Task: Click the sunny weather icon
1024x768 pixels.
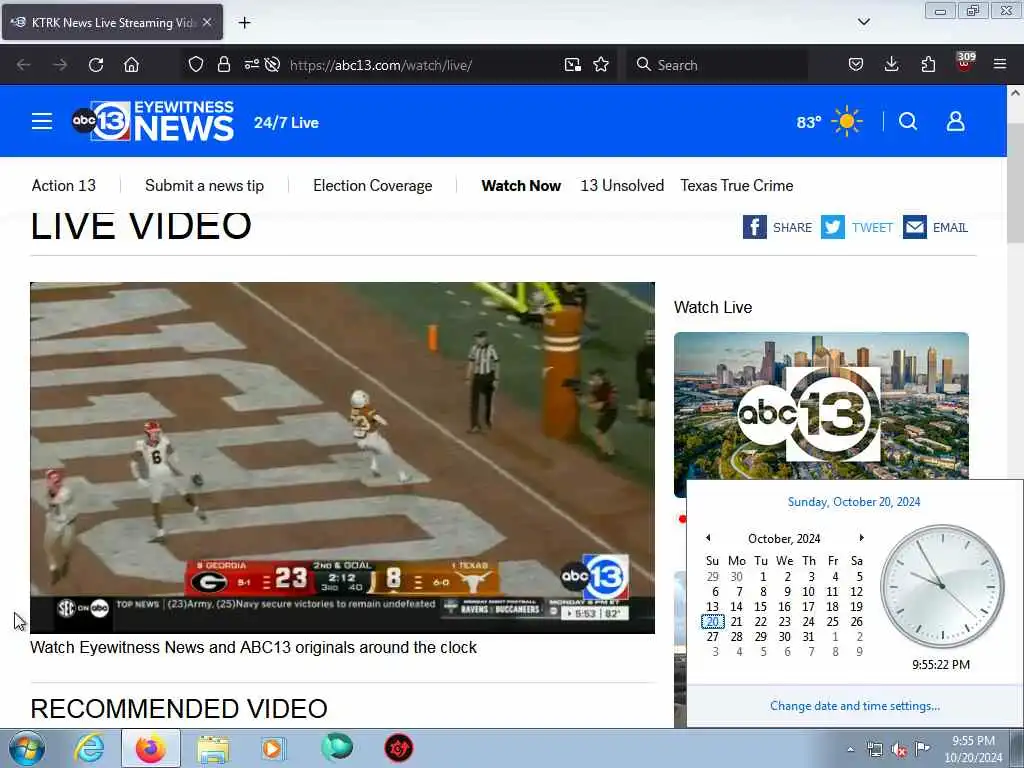Action: pyautogui.click(x=847, y=121)
